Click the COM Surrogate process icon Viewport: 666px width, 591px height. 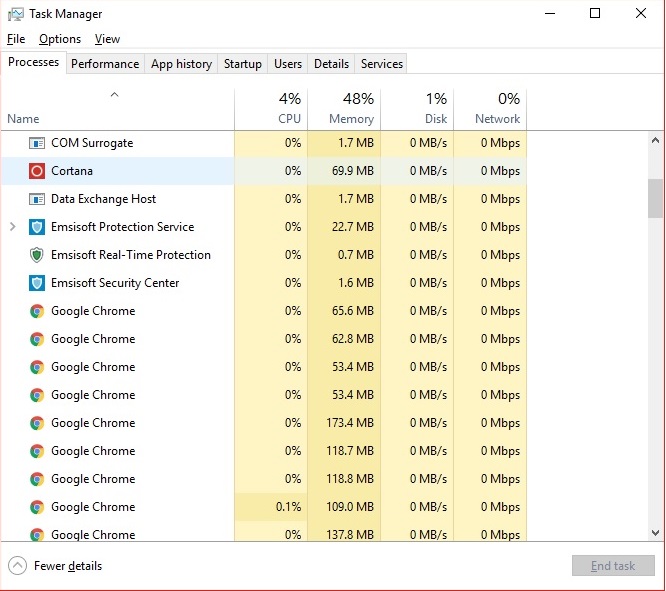tap(37, 143)
